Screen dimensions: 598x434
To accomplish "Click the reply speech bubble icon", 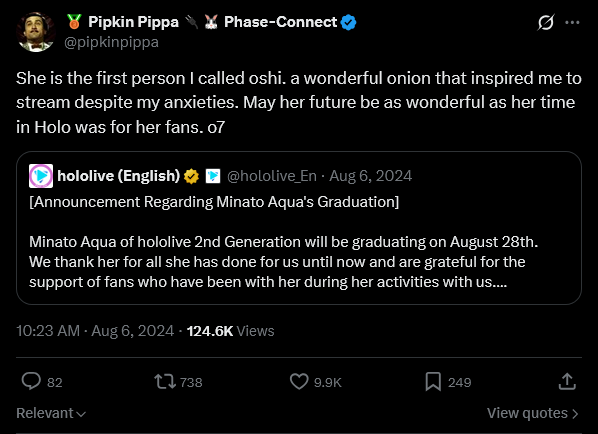I will pyautogui.click(x=31, y=381).
